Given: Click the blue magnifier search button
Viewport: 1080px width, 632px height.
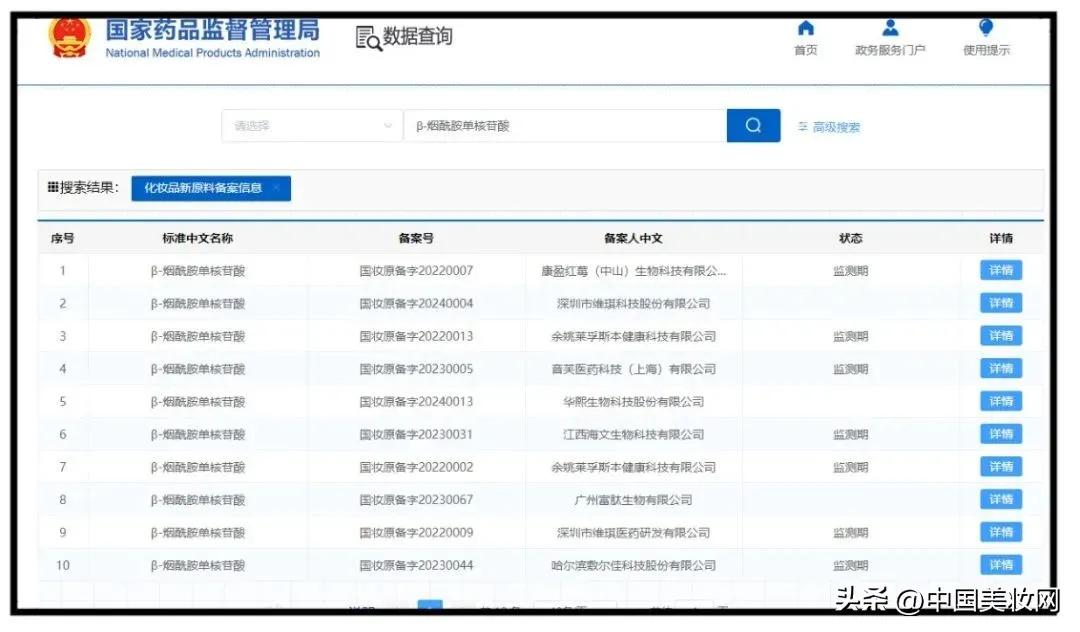Looking at the screenshot, I should [x=754, y=126].
